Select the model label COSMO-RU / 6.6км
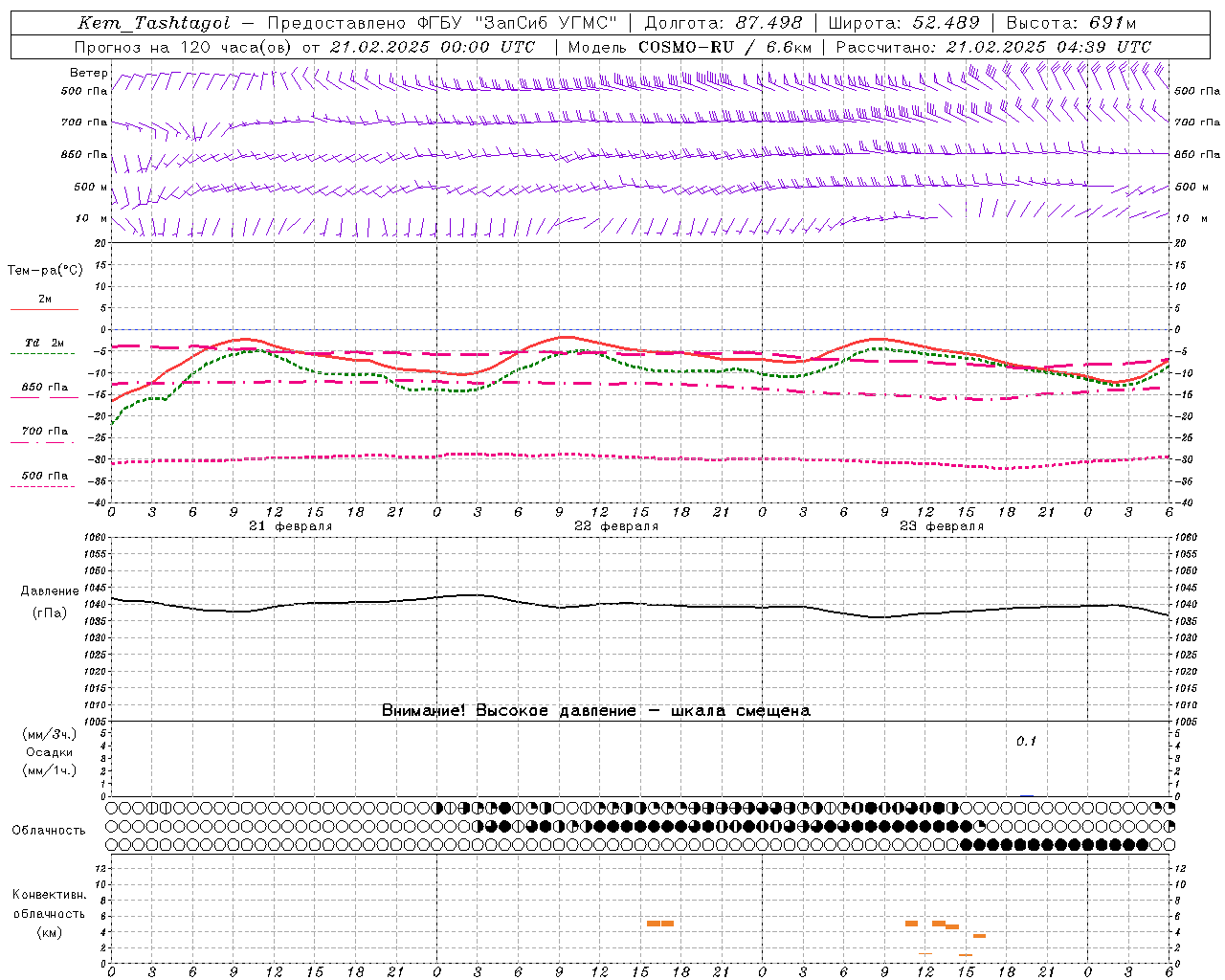The height and width of the screenshot is (980, 1225). point(725,47)
